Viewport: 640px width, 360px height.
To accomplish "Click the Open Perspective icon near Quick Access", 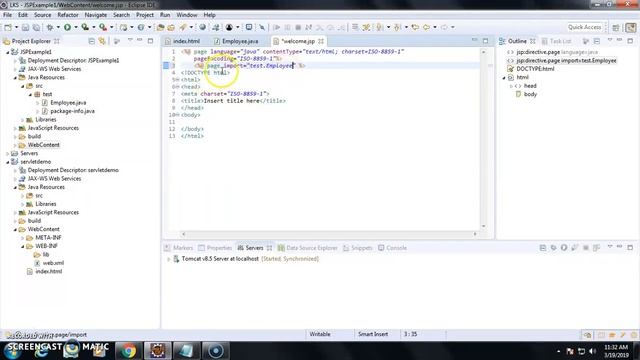I will pos(616,27).
